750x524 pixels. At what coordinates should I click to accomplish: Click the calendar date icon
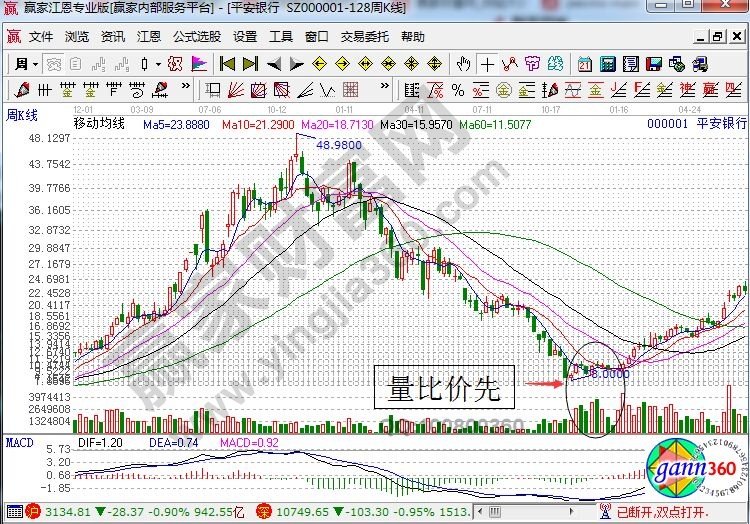(586, 64)
